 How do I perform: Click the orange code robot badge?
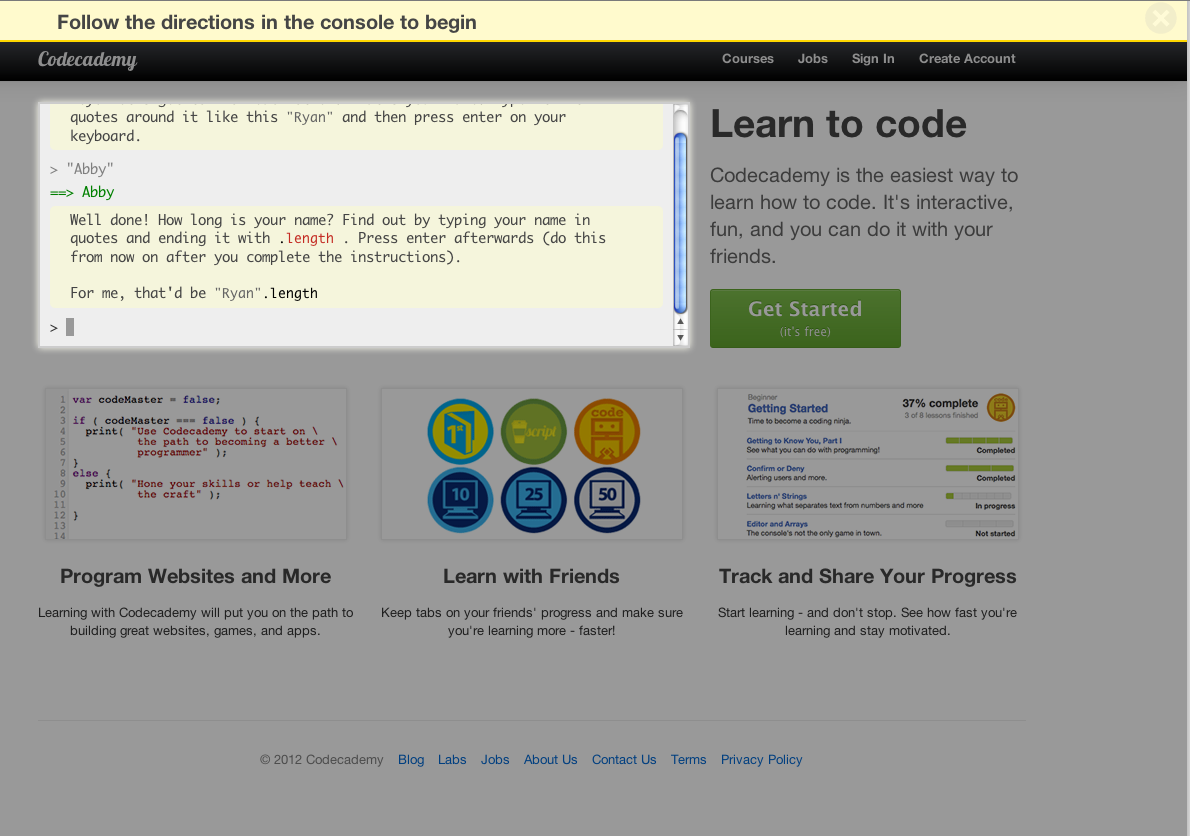(607, 432)
